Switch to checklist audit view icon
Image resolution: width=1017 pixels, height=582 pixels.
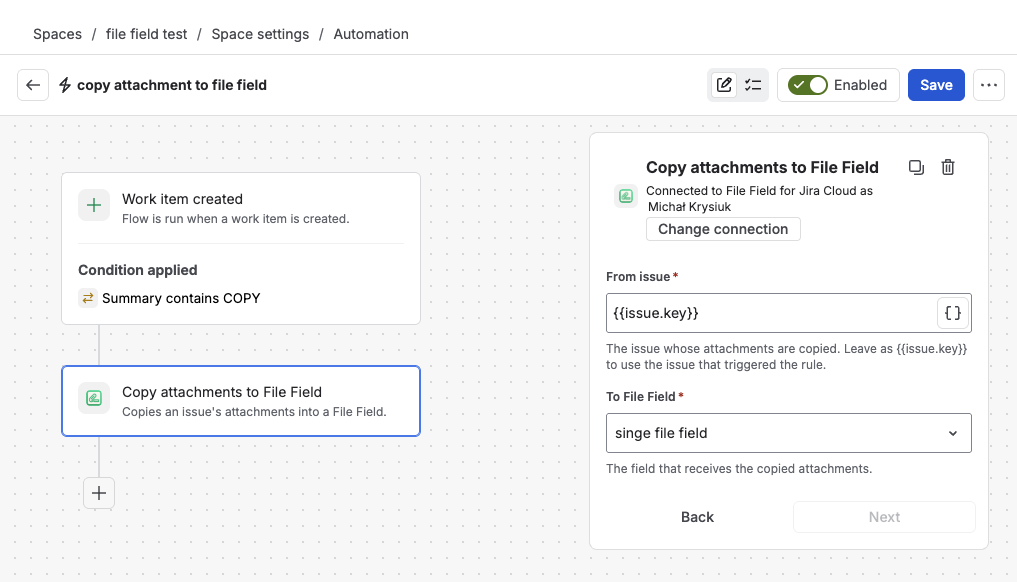(753, 85)
